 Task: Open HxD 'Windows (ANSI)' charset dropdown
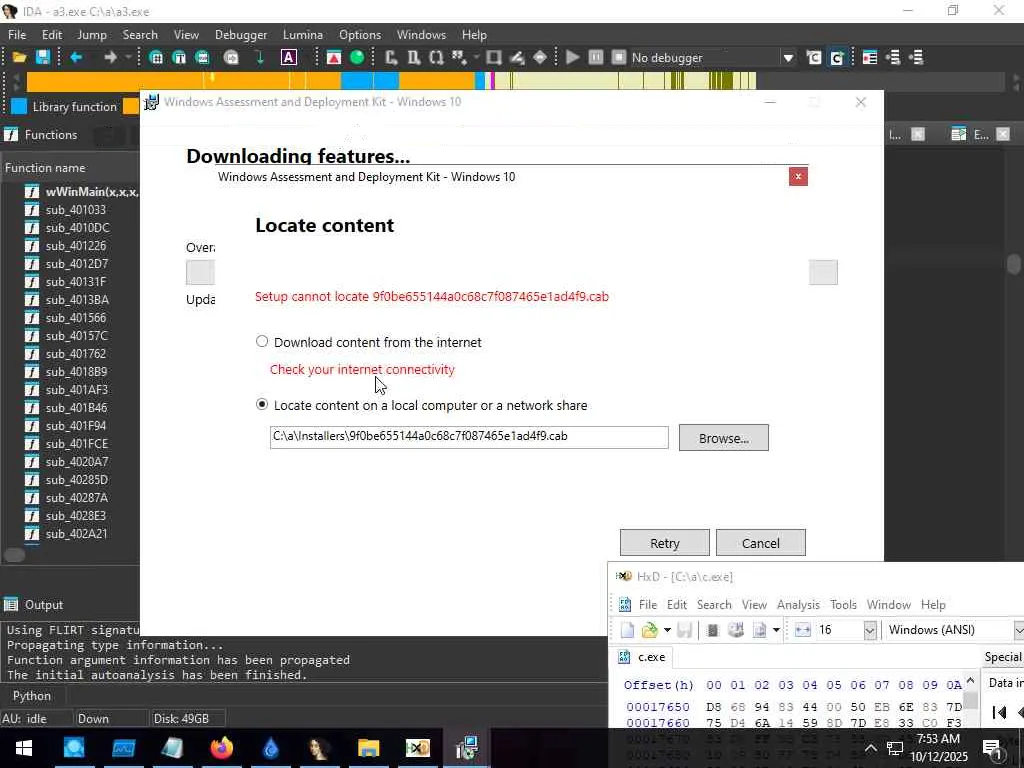tap(1017, 630)
